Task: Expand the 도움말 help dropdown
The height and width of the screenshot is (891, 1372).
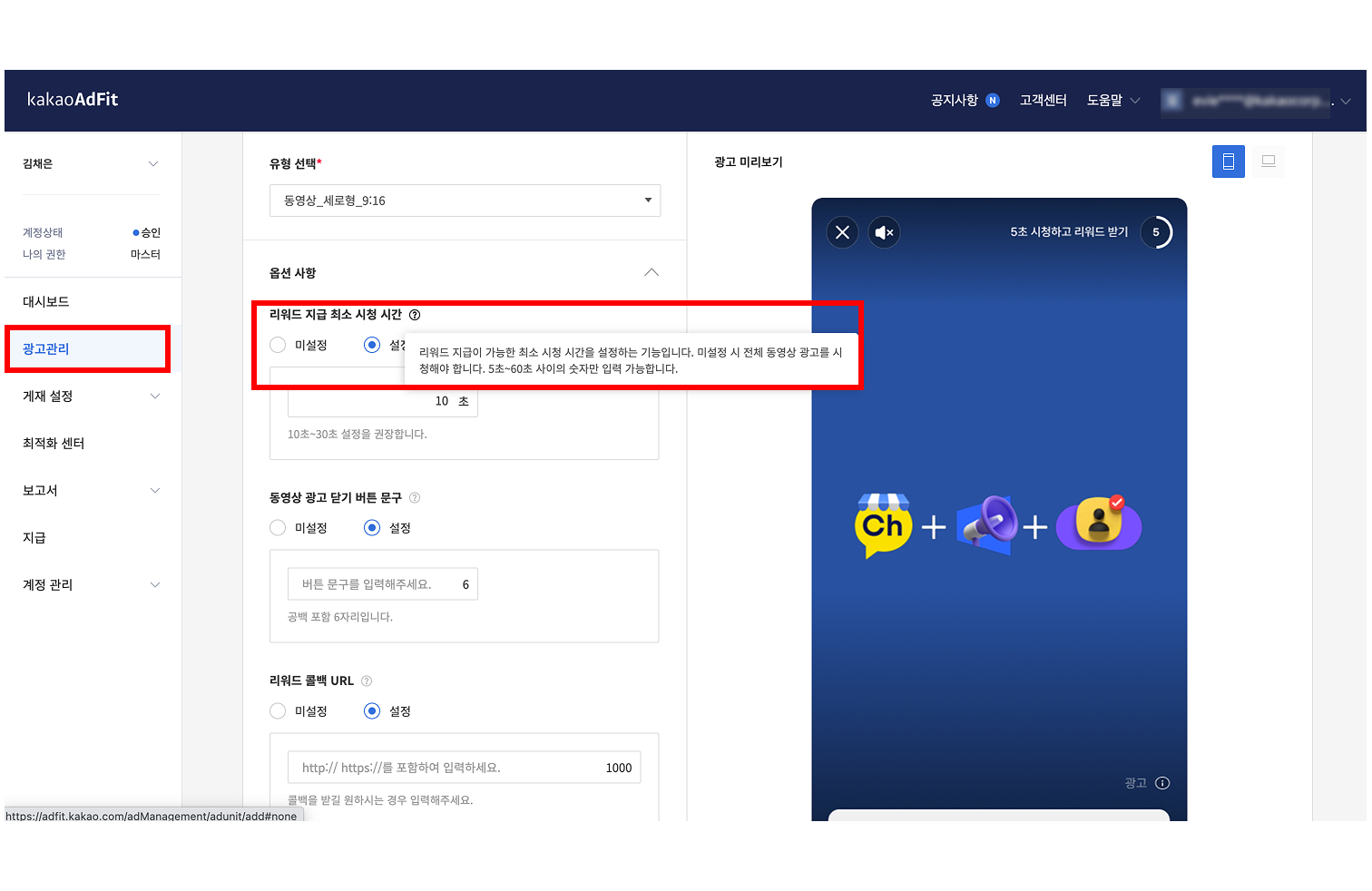Action: [1113, 100]
